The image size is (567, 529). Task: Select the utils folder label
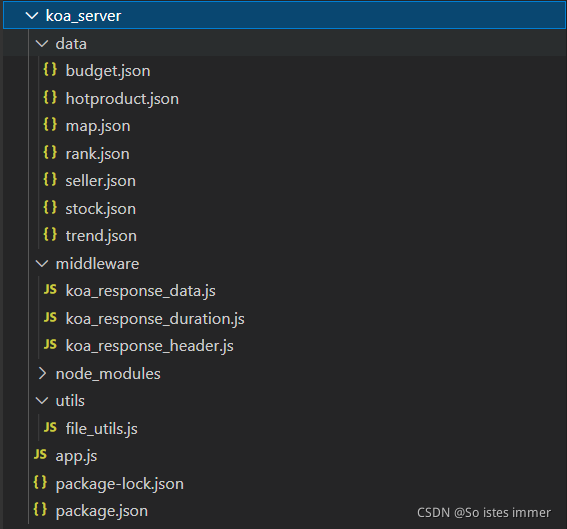point(70,401)
